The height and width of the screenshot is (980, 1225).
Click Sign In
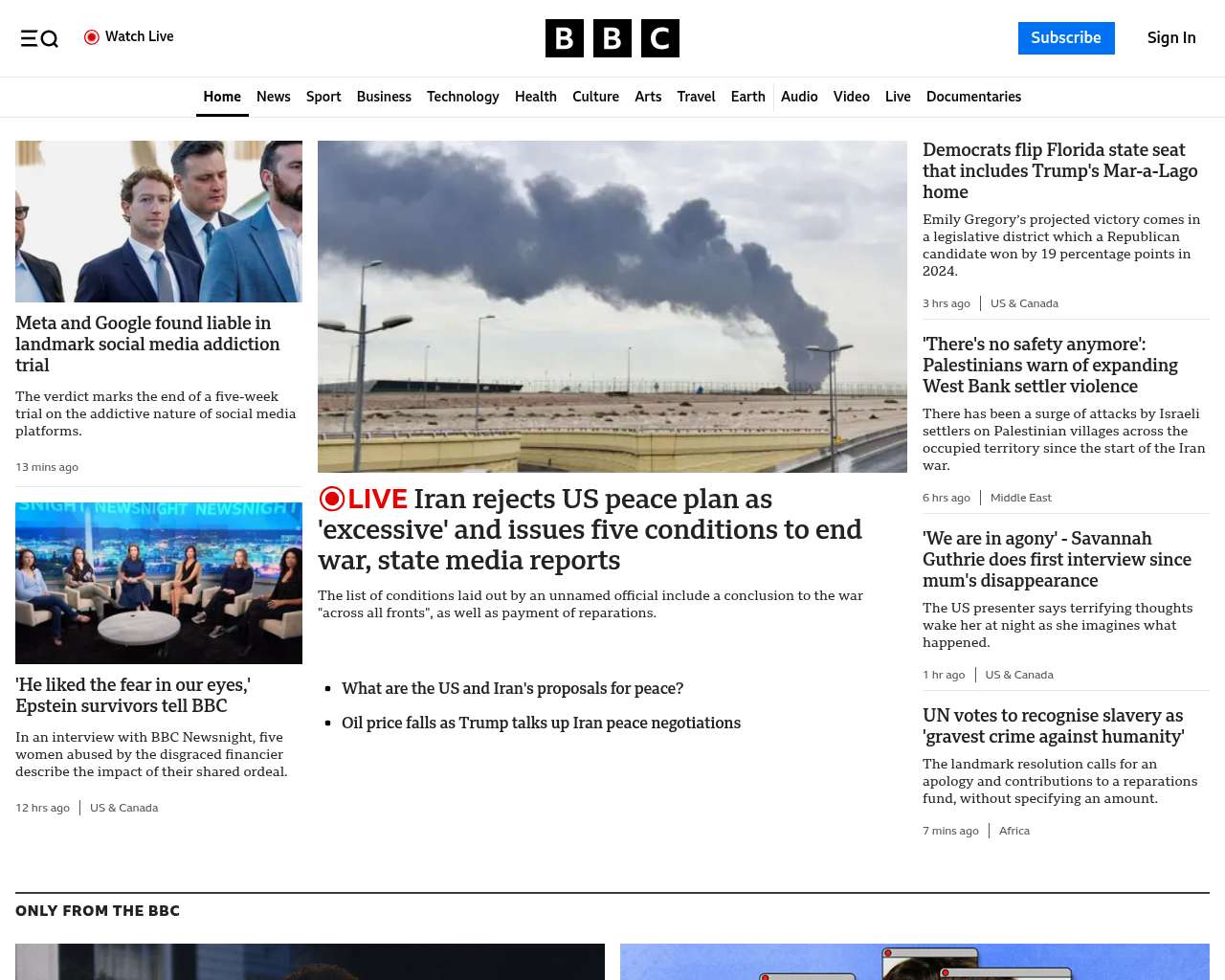pyautogui.click(x=1171, y=38)
